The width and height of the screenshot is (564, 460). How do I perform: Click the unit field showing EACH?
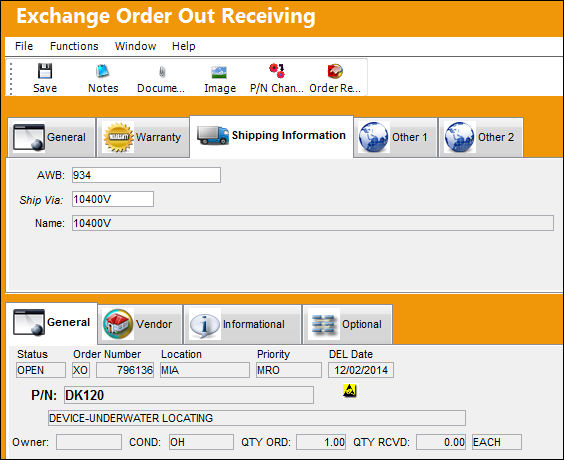pyautogui.click(x=497, y=442)
